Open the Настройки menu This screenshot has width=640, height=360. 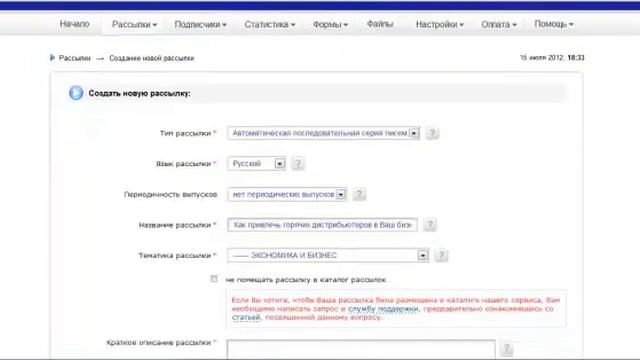[x=440, y=24]
